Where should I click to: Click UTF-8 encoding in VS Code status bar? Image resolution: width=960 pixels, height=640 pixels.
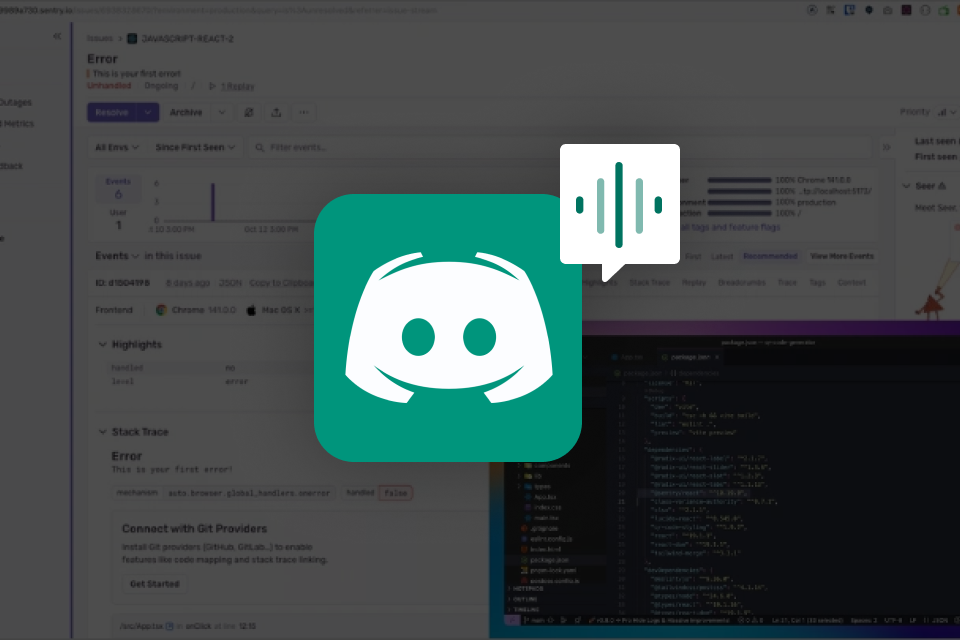click(893, 620)
